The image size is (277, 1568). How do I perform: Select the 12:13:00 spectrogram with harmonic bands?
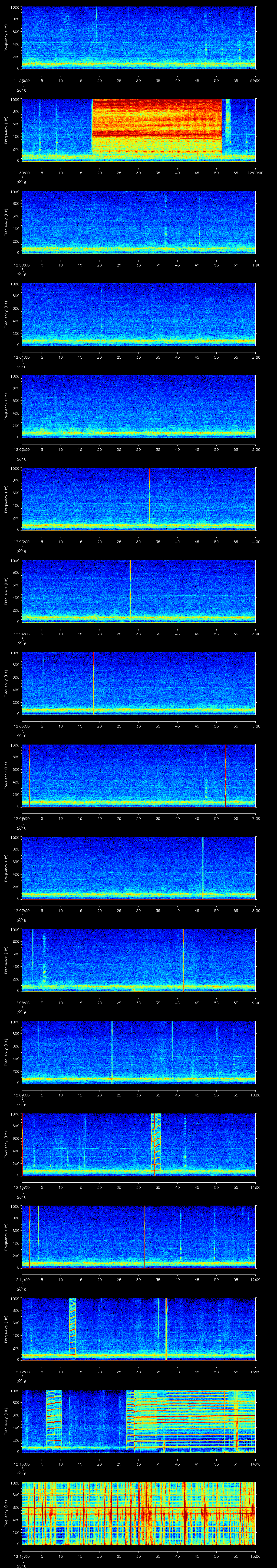pyautogui.click(x=139, y=1421)
